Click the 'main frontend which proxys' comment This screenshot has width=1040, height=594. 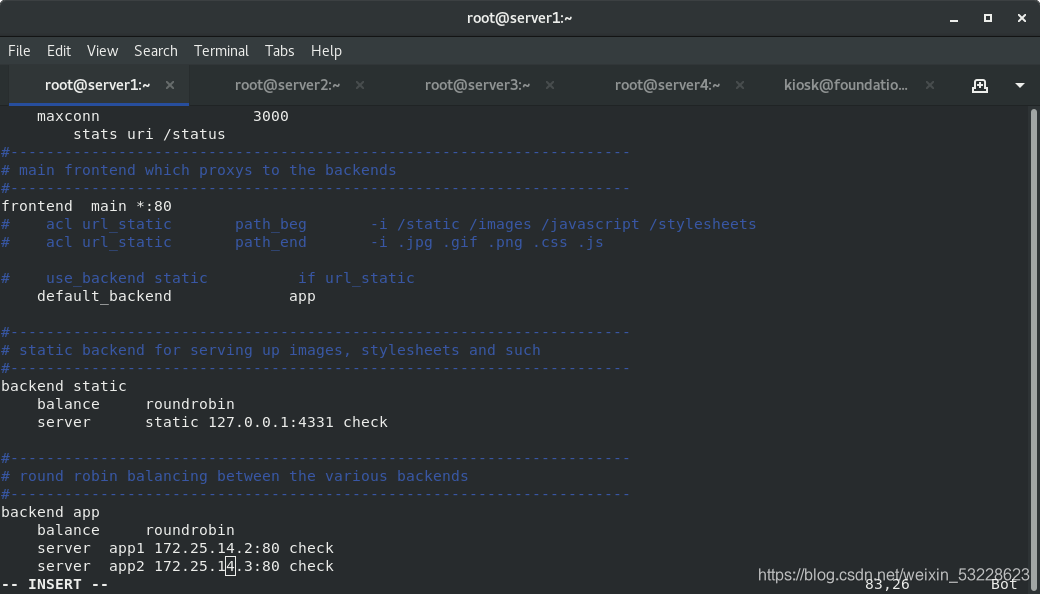pos(199,170)
